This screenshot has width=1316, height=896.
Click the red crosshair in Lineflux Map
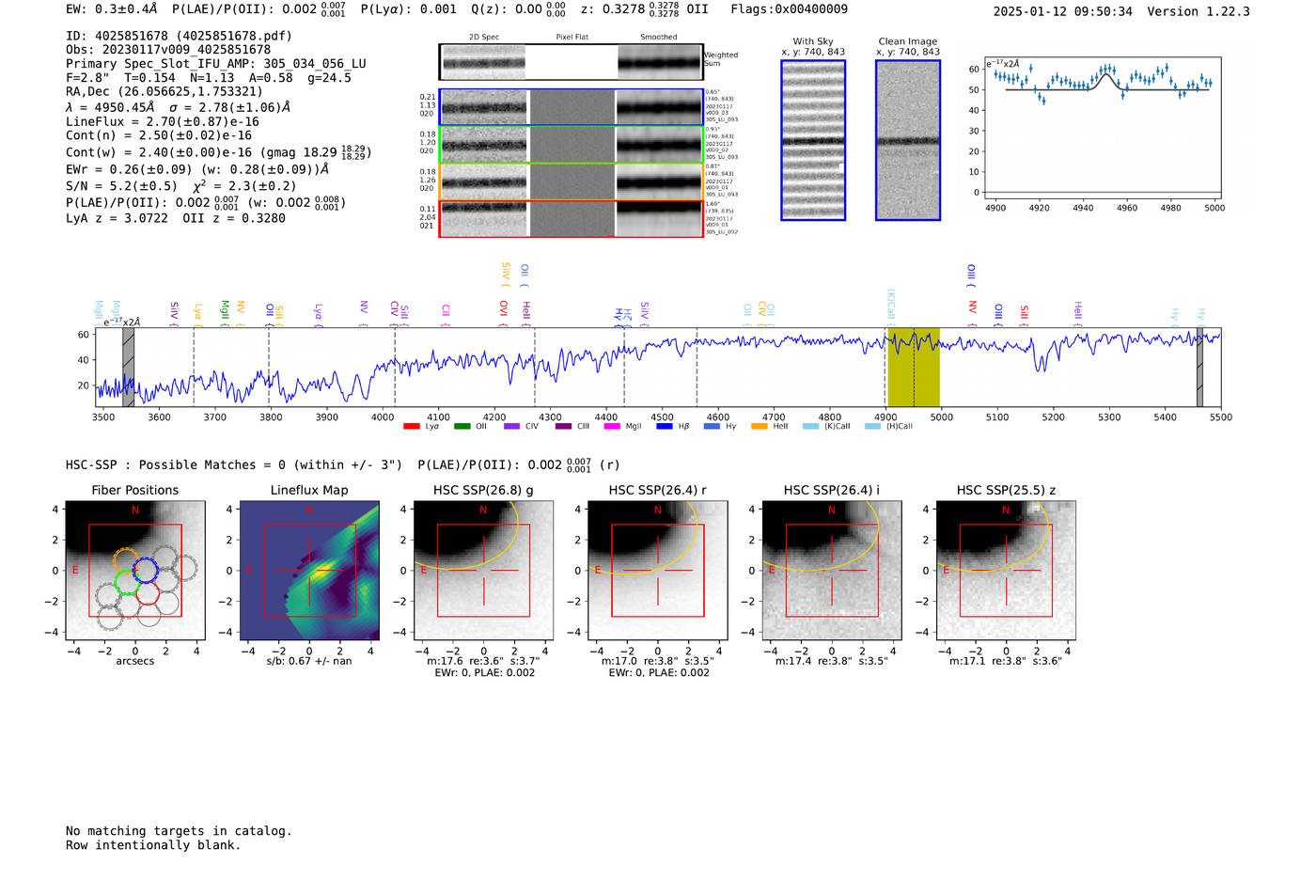point(309,571)
